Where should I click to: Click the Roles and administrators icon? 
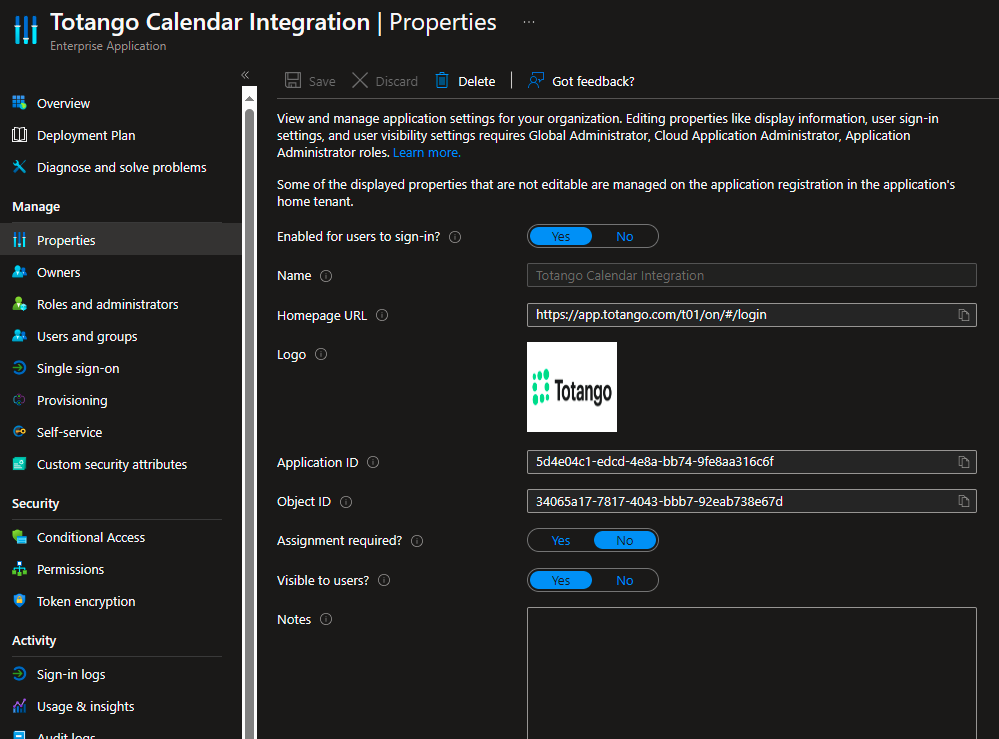click(19, 304)
